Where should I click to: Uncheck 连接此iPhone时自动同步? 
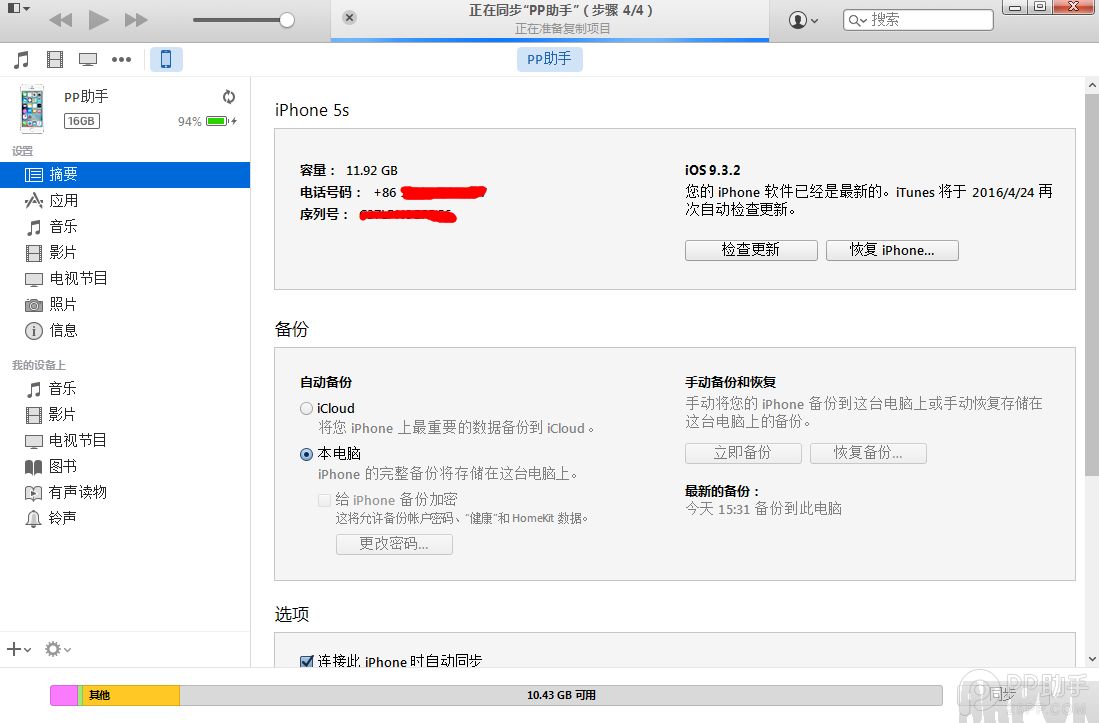click(307, 661)
